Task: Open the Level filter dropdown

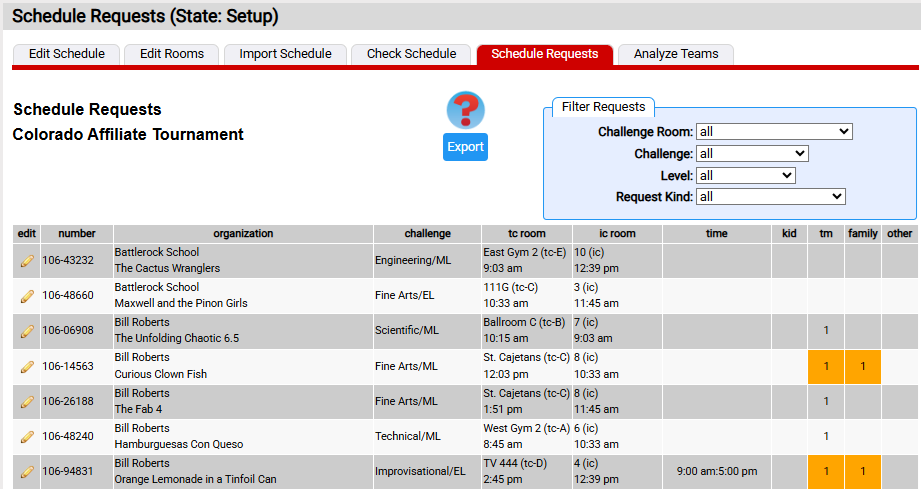Action: (x=746, y=175)
